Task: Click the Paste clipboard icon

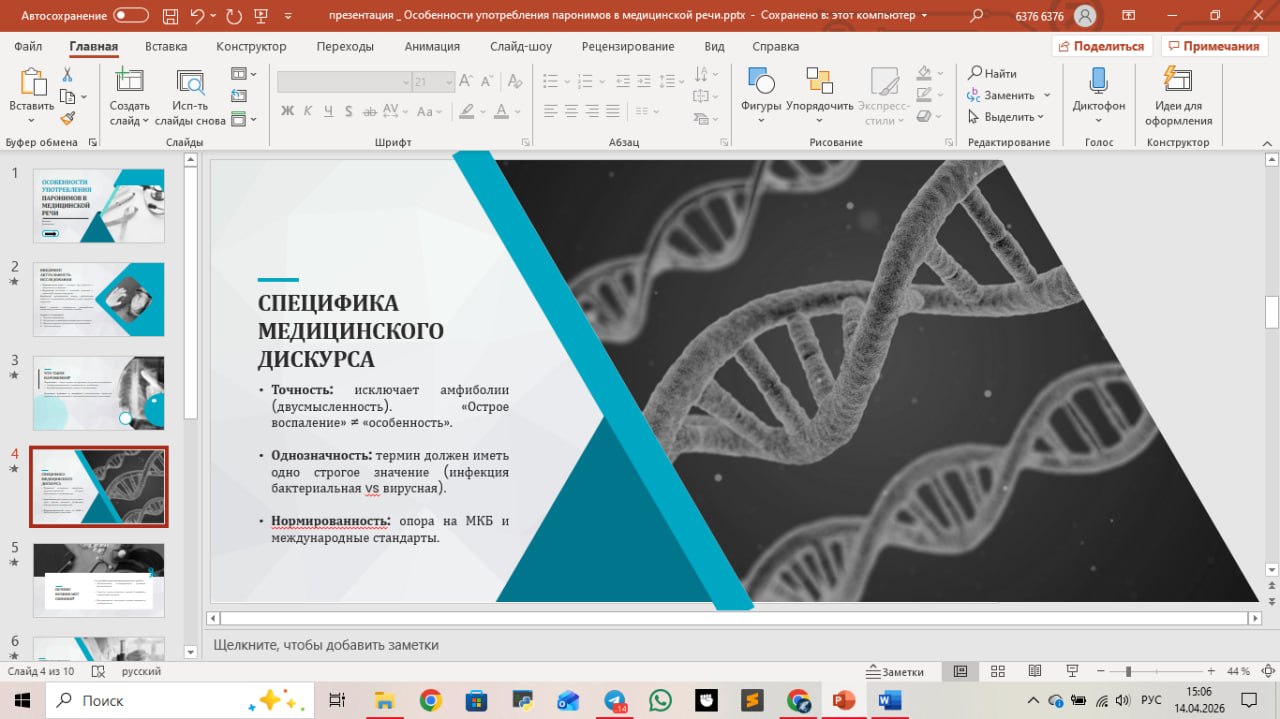Action: pos(32,82)
